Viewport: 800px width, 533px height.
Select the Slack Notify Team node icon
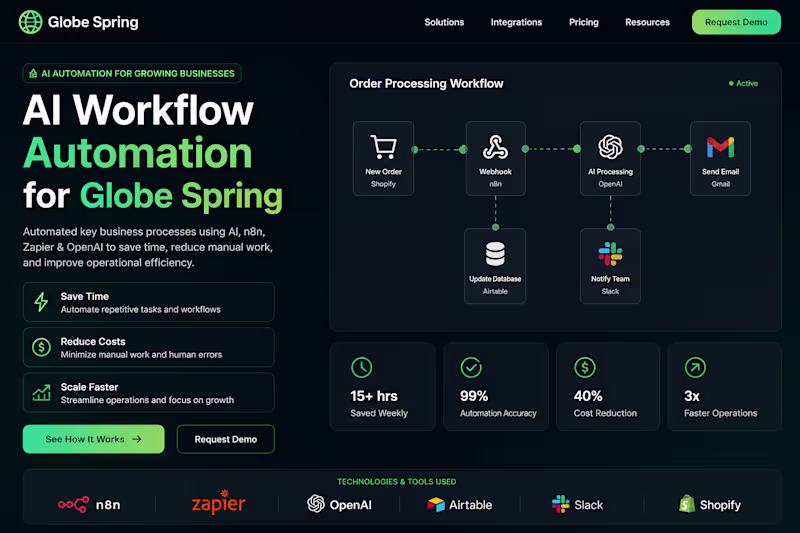coord(610,253)
